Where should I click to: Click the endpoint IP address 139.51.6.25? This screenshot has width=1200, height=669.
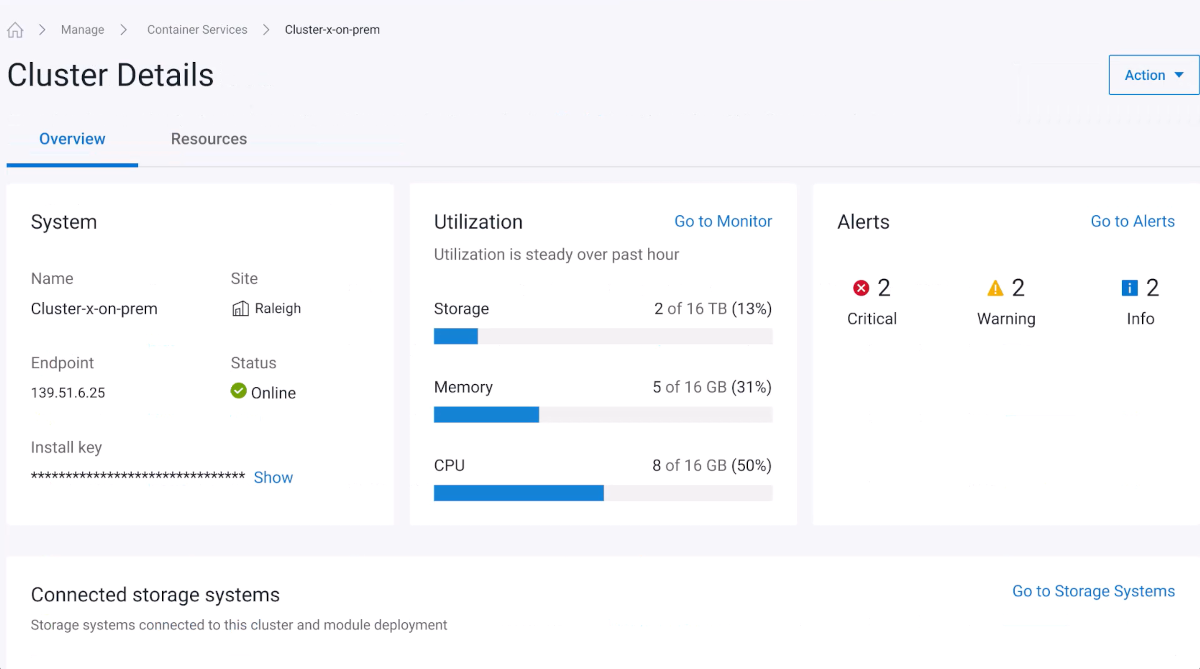(68, 393)
